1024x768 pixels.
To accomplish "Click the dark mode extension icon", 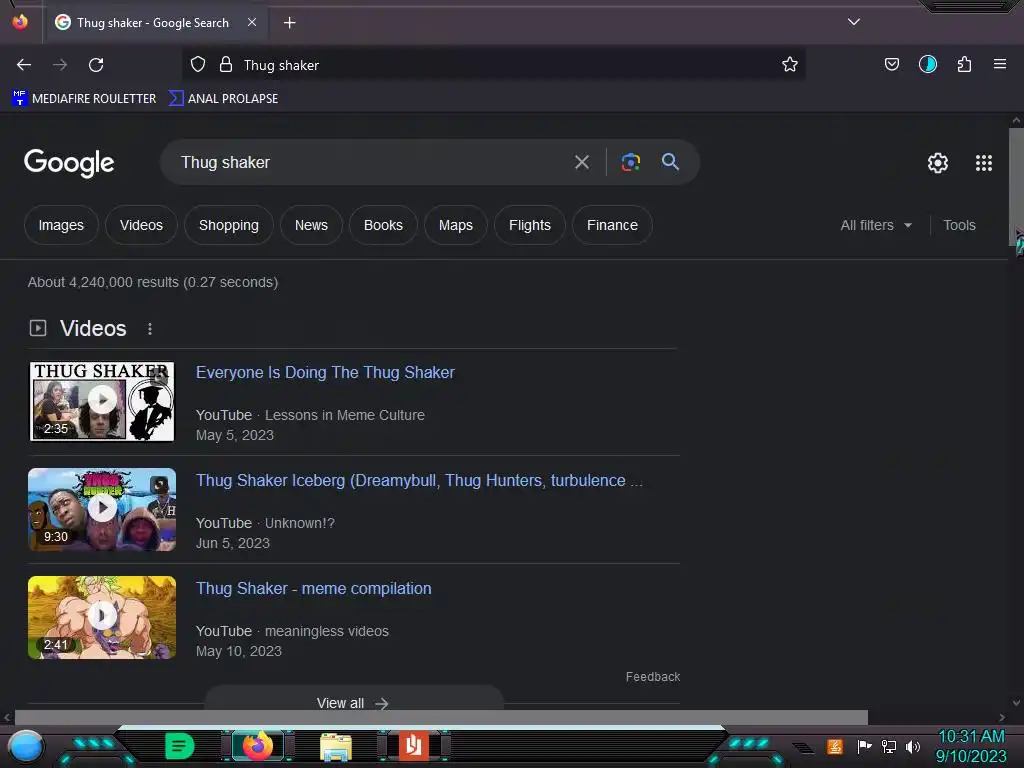I will [928, 64].
